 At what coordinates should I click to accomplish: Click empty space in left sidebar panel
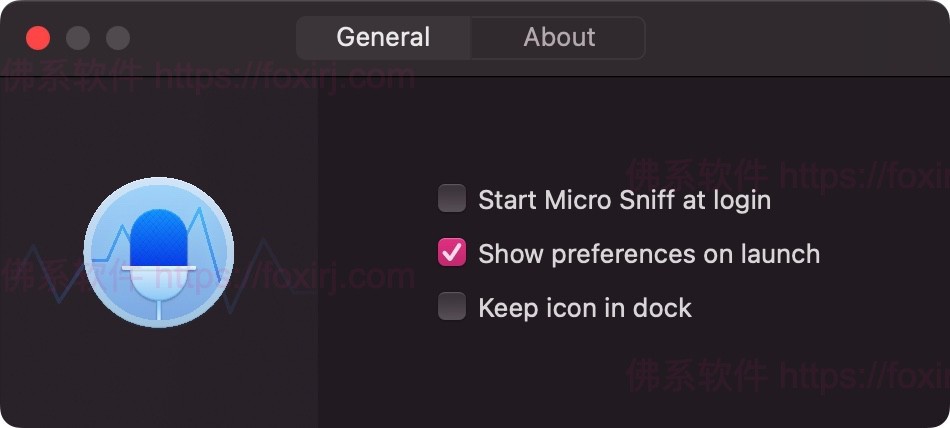(159, 380)
